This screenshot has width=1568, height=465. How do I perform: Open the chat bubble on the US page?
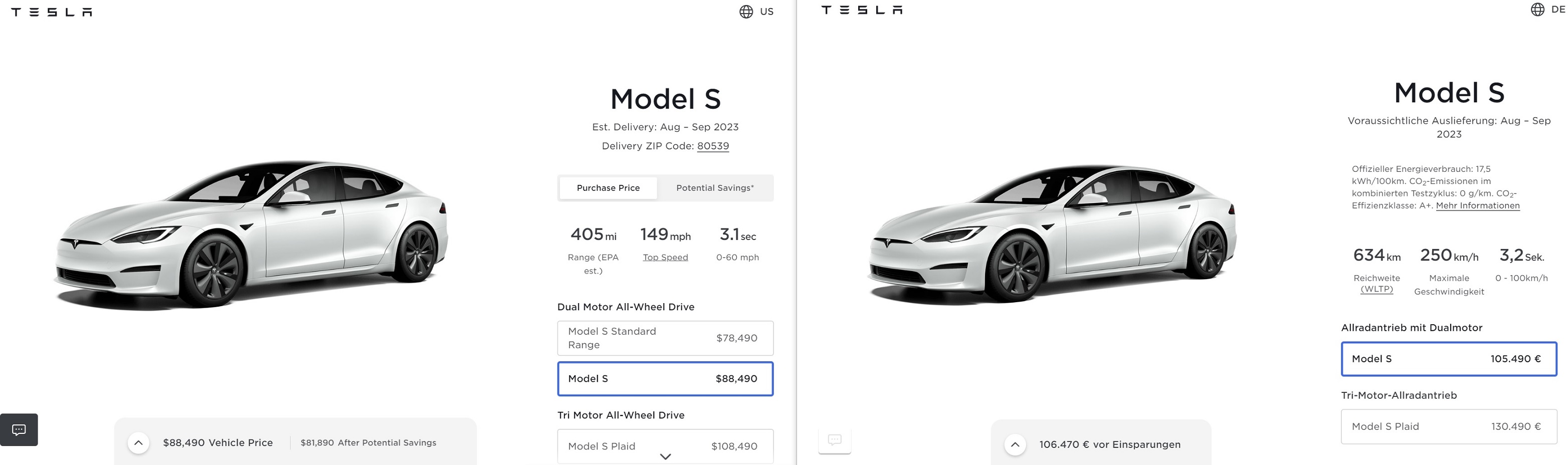(19, 430)
